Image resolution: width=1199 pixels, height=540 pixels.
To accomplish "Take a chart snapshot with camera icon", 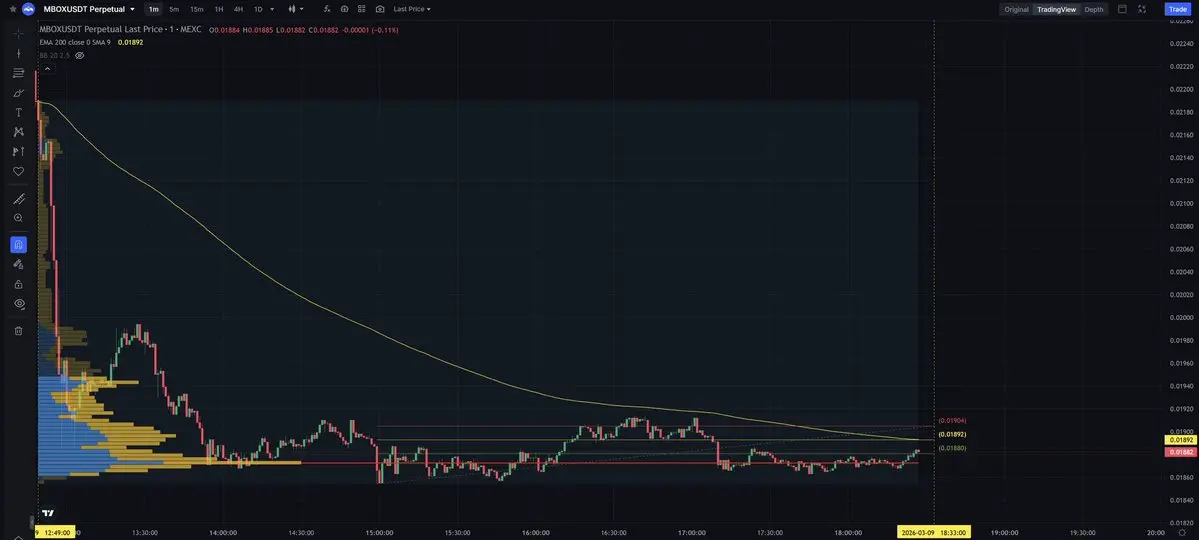I will [x=380, y=9].
